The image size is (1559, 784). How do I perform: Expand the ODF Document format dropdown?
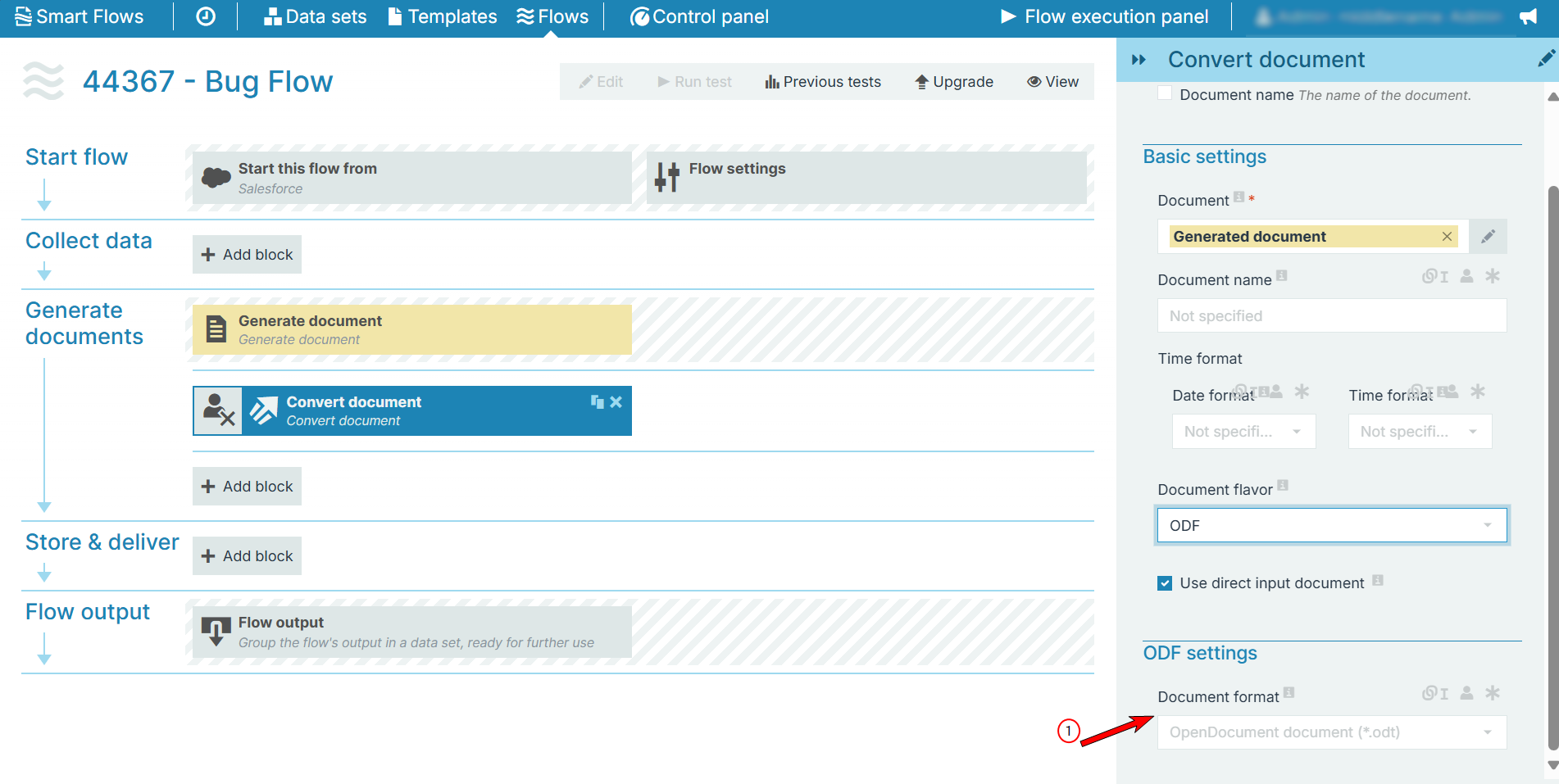click(1331, 732)
